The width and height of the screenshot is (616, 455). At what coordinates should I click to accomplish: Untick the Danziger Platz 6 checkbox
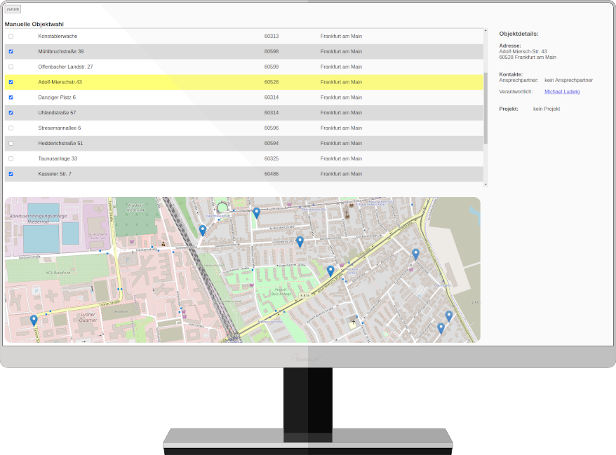[11, 98]
